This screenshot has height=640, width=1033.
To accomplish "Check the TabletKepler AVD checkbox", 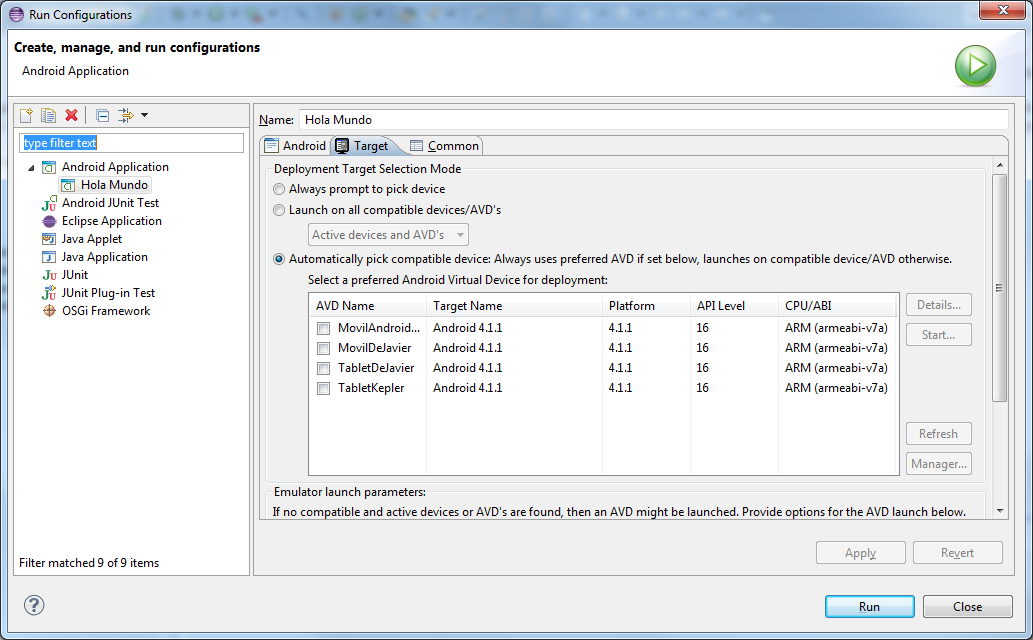I will point(323,388).
